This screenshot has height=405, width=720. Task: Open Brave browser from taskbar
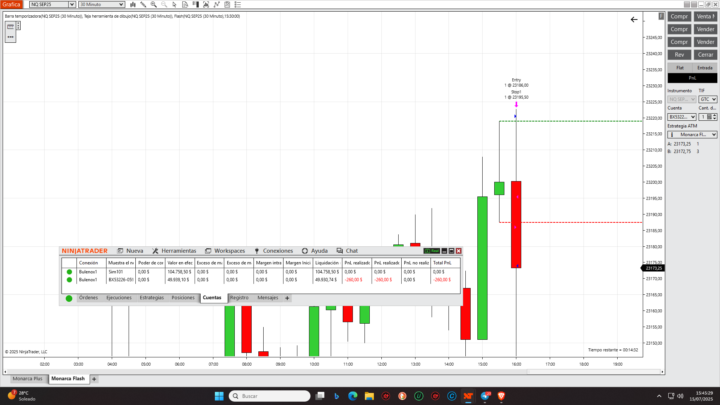pos(501,396)
